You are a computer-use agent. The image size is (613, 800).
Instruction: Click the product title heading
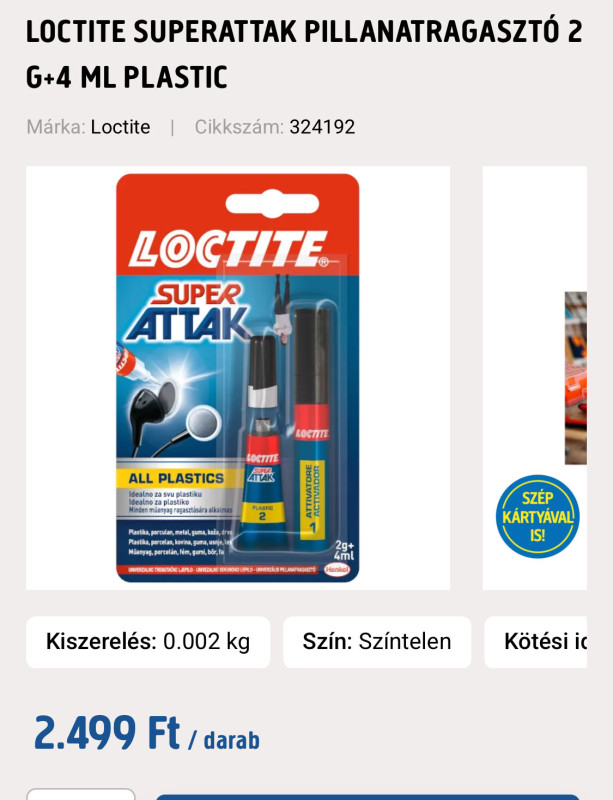(304, 54)
